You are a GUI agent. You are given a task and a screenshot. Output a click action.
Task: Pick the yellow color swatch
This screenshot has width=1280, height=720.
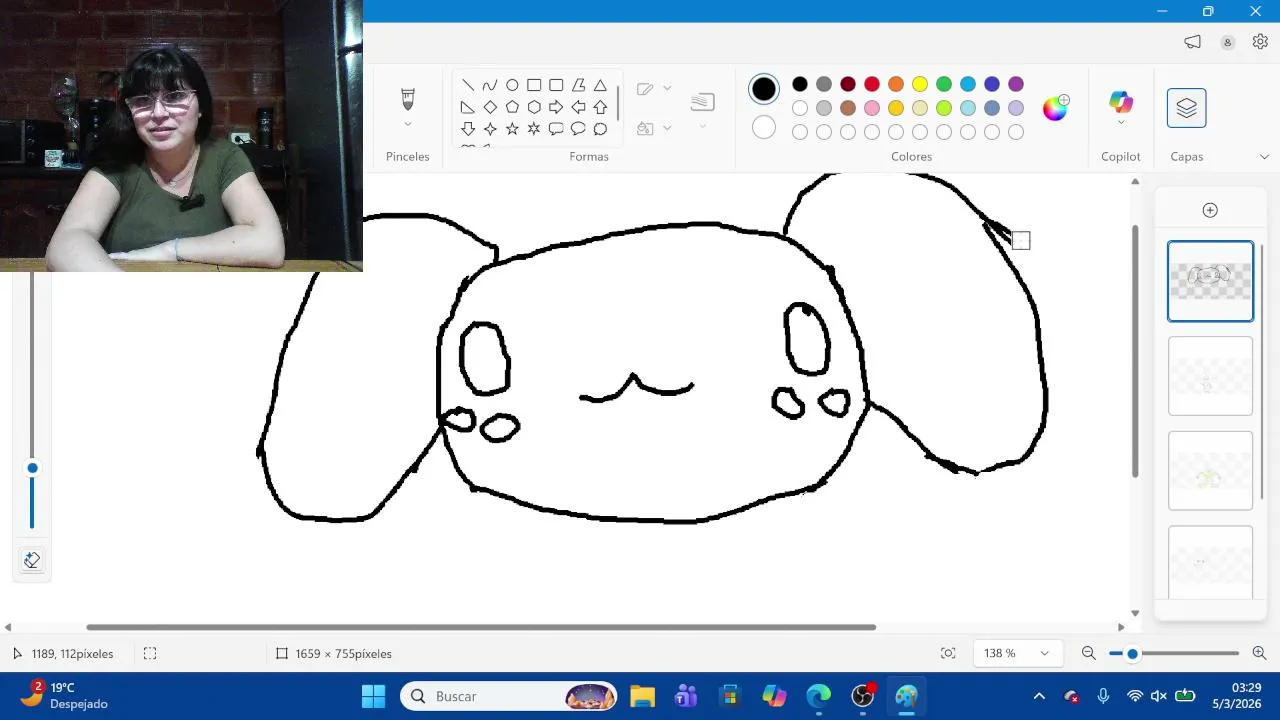920,84
